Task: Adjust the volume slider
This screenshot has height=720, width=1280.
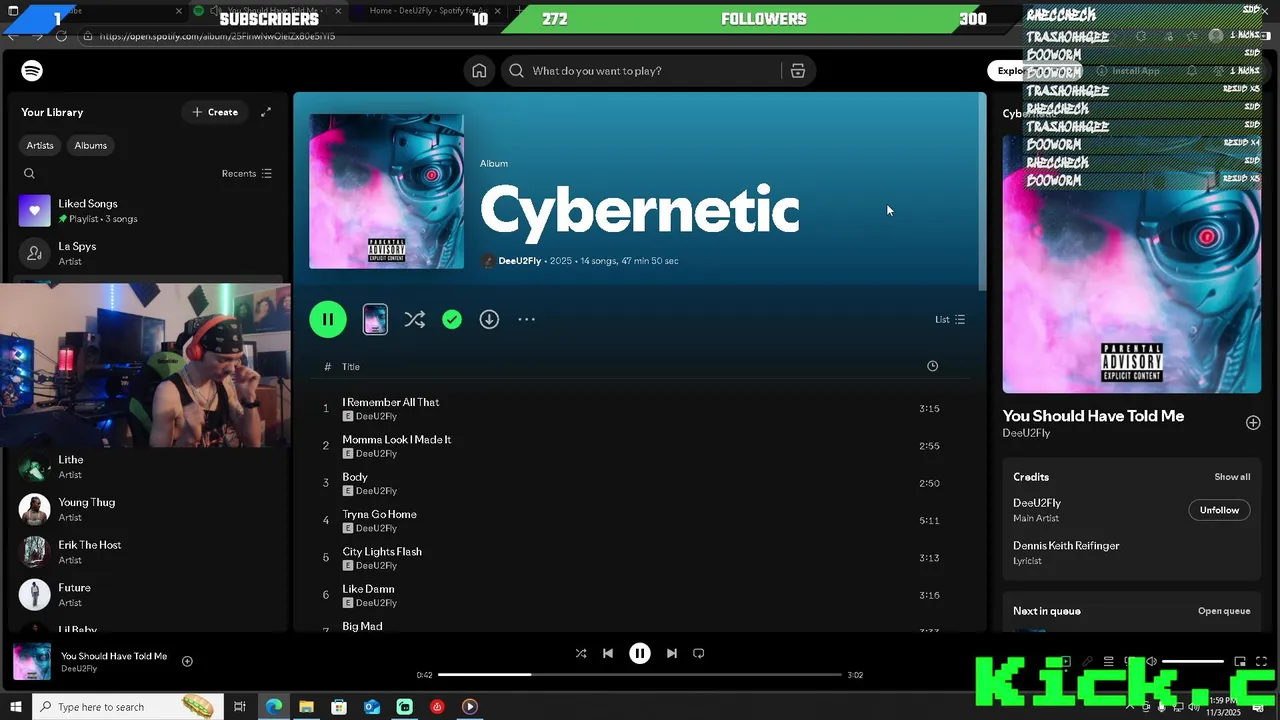Action: (x=1193, y=661)
